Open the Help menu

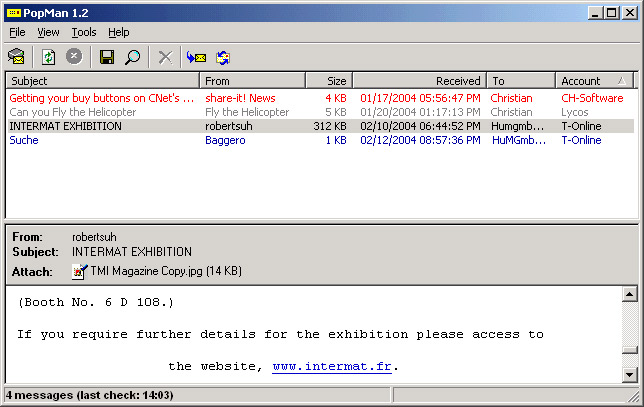point(119,32)
